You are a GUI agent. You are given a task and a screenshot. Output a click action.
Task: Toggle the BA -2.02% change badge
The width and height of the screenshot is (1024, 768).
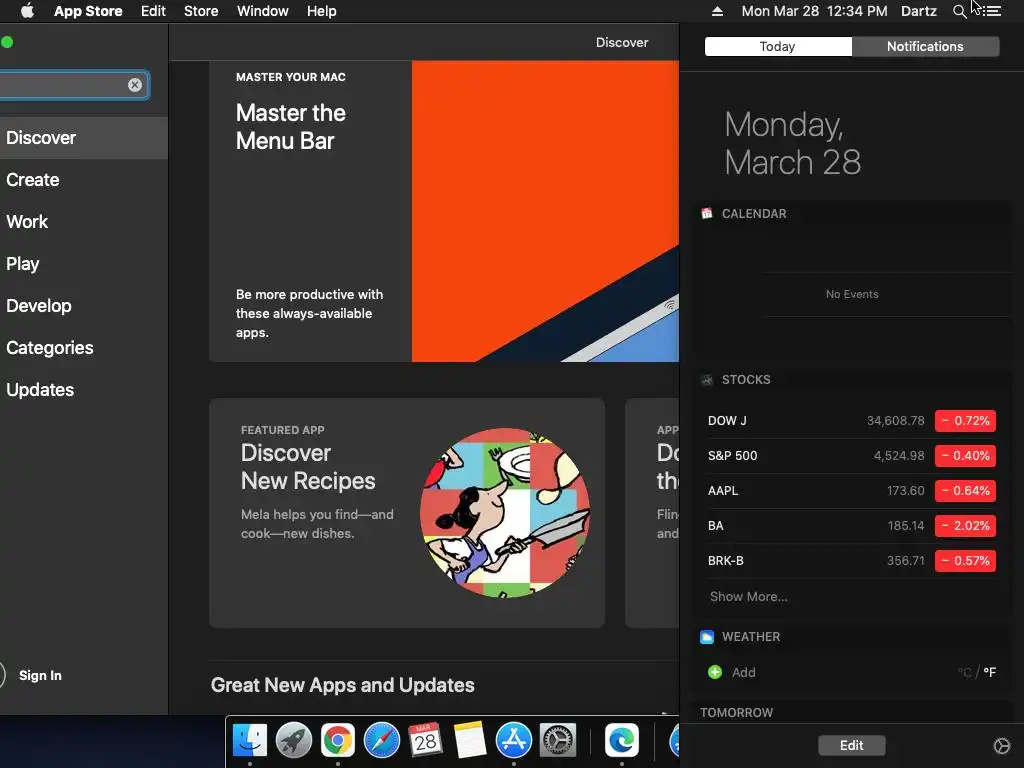(965, 526)
